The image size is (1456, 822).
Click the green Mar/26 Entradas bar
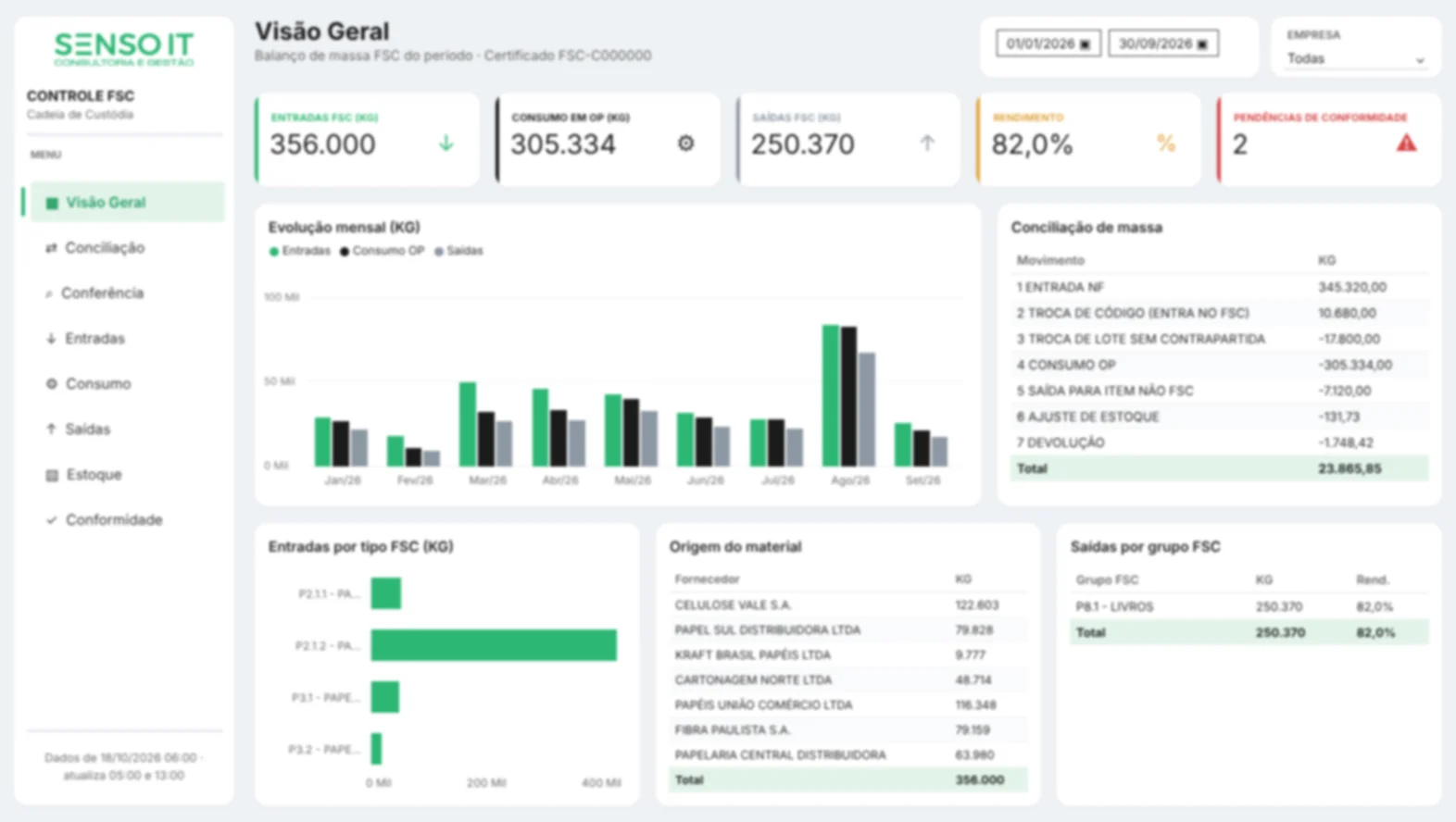tap(468, 424)
